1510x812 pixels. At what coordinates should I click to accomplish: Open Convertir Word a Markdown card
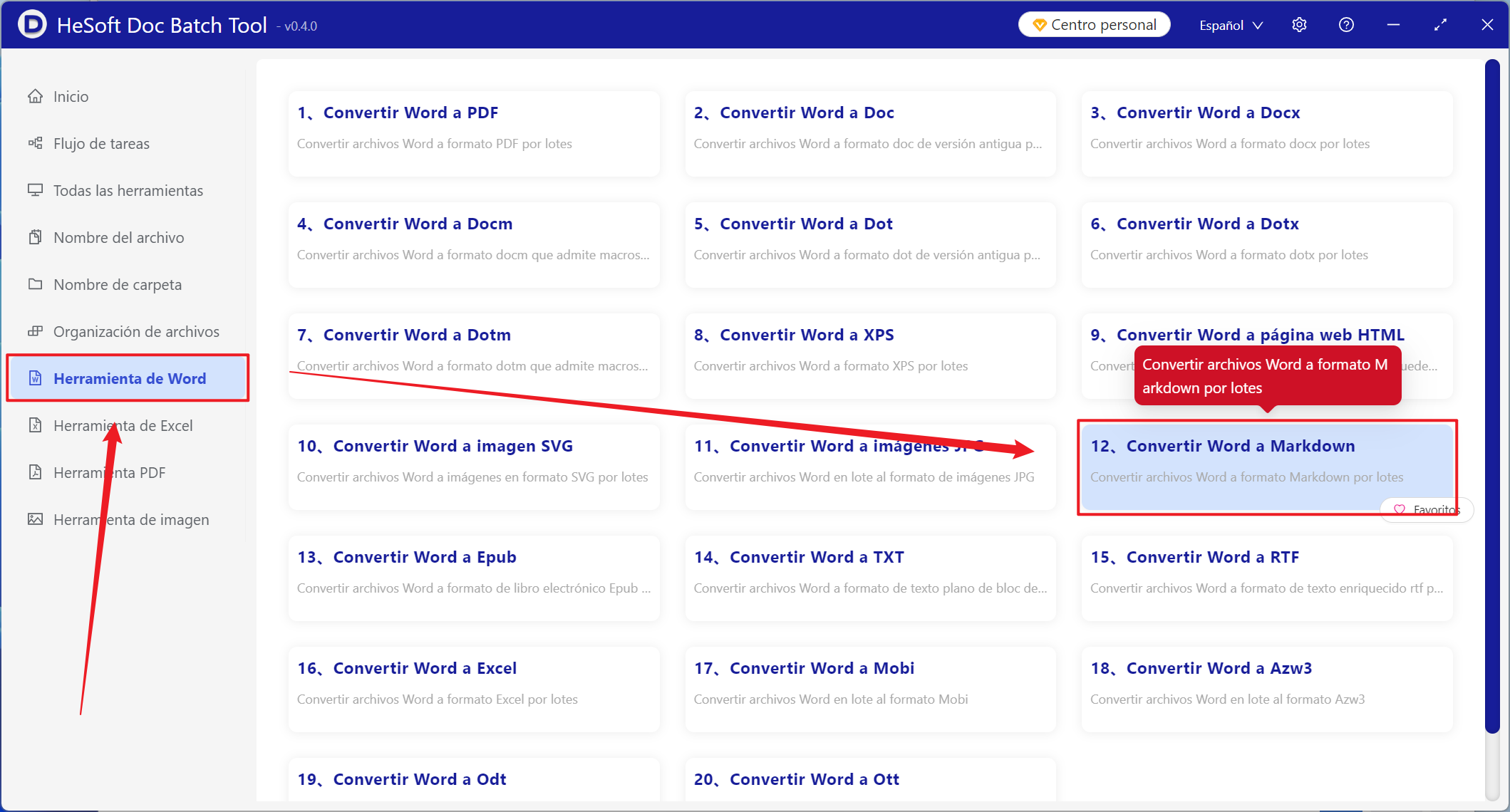click(1267, 467)
